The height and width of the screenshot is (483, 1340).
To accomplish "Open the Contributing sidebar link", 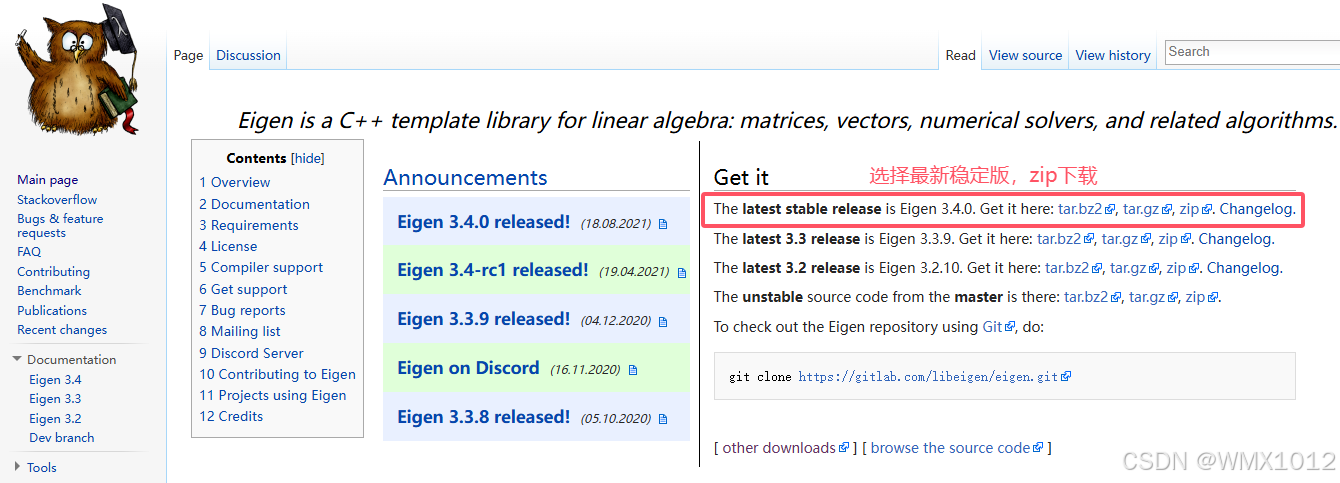I will click(53, 271).
